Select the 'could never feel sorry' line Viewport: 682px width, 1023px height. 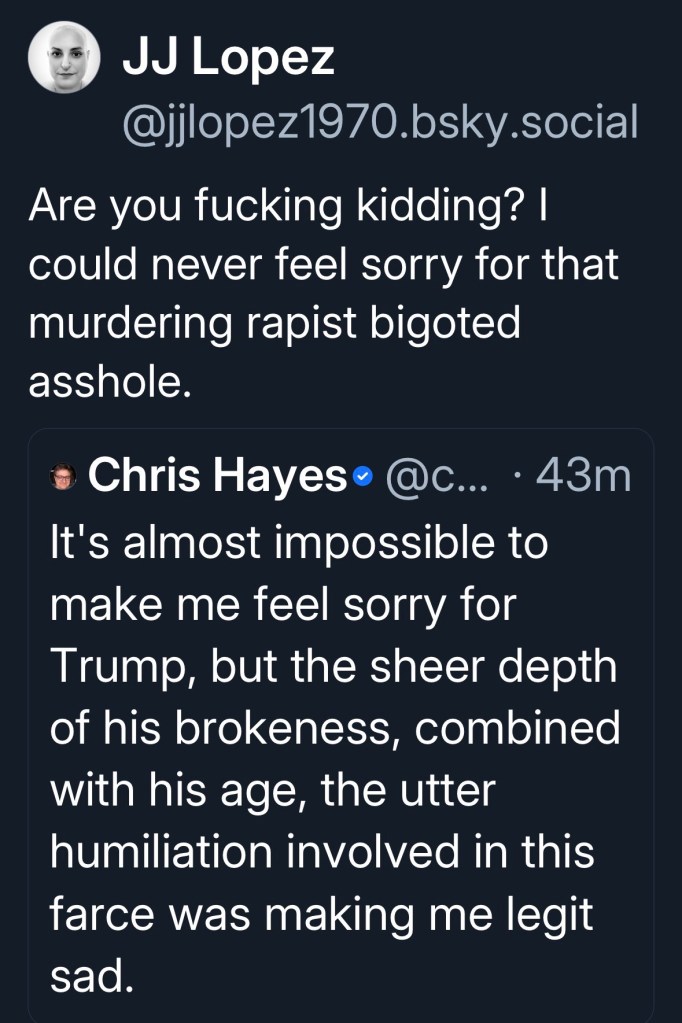pyautogui.click(x=323, y=265)
